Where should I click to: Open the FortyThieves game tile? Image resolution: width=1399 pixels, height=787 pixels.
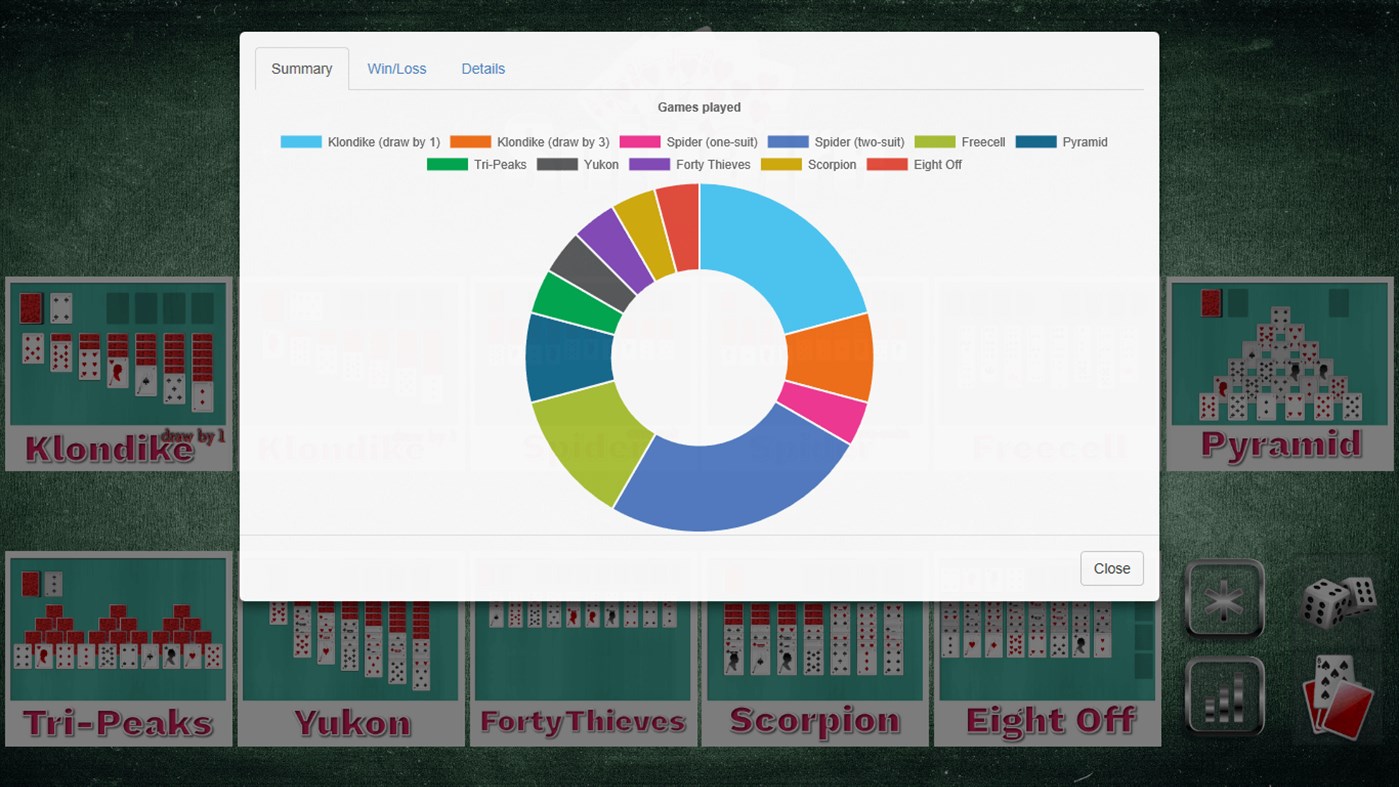tap(583, 672)
